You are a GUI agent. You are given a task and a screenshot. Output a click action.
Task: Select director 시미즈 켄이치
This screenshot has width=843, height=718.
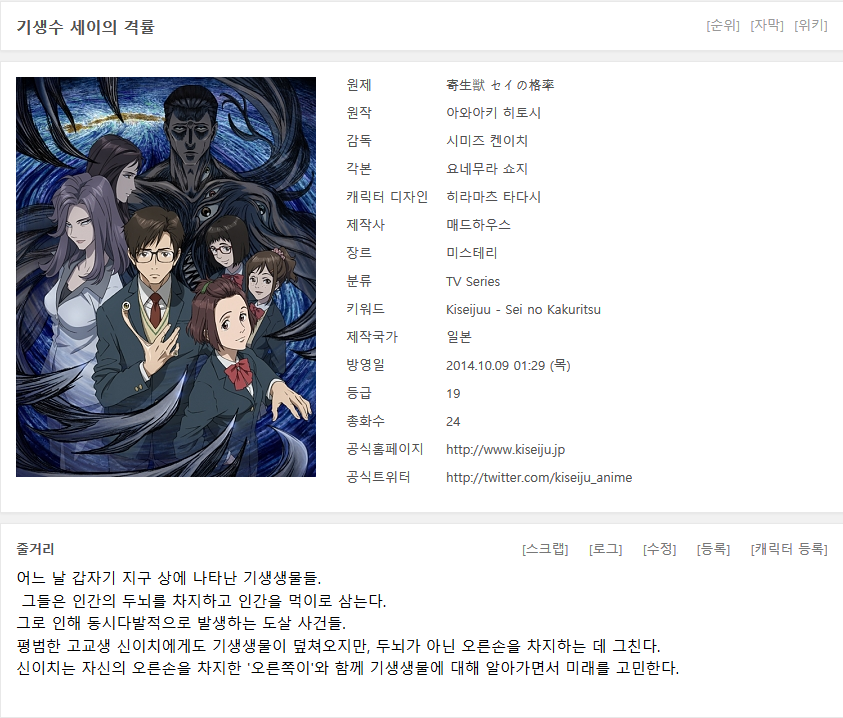click(487, 141)
